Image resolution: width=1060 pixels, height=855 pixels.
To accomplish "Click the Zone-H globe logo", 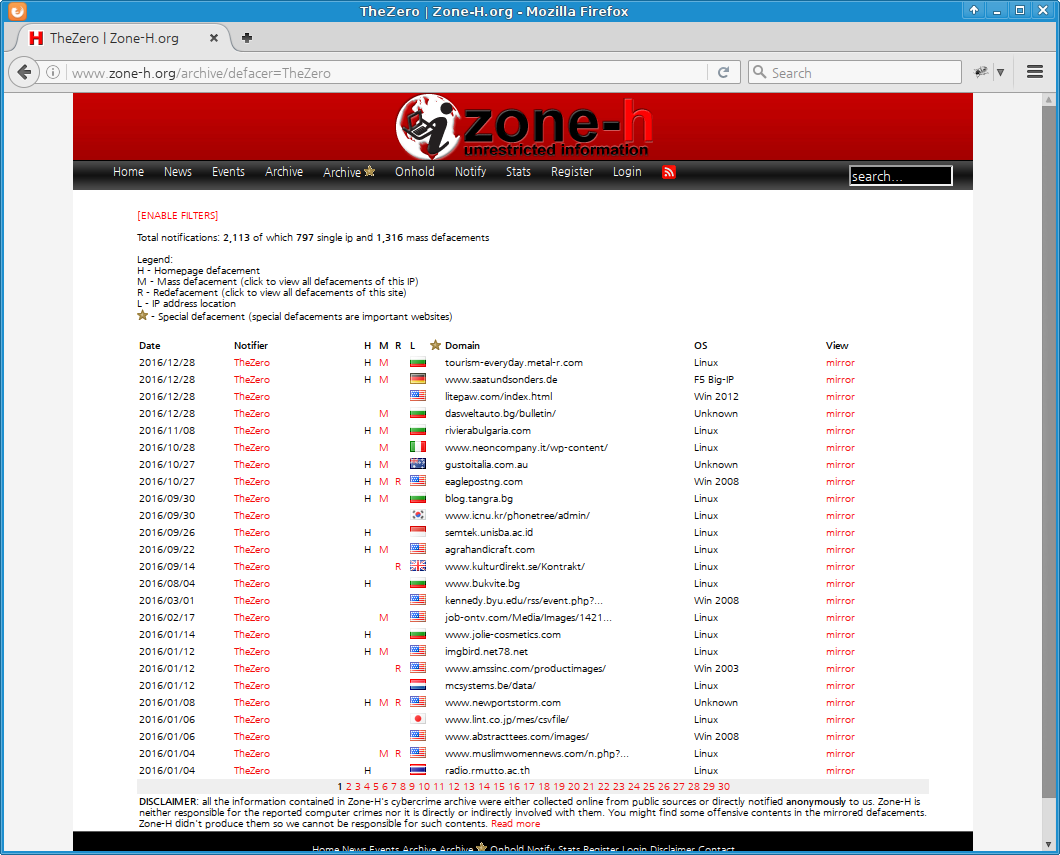I will pyautogui.click(x=427, y=126).
